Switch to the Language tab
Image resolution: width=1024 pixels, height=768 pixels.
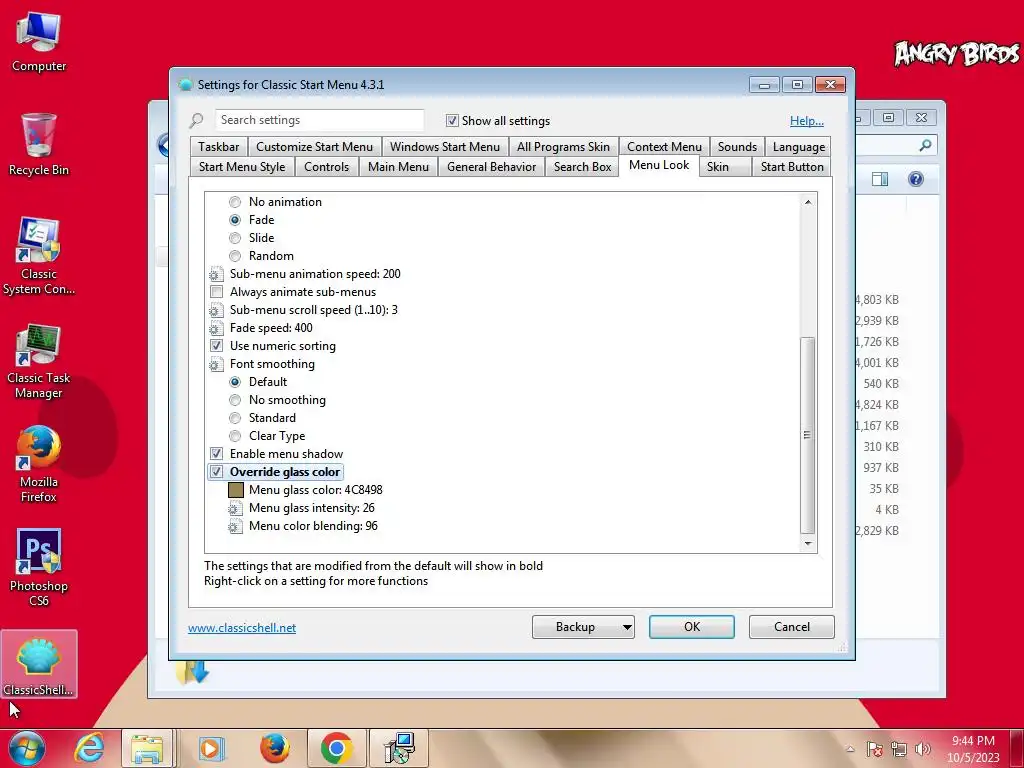(798, 147)
